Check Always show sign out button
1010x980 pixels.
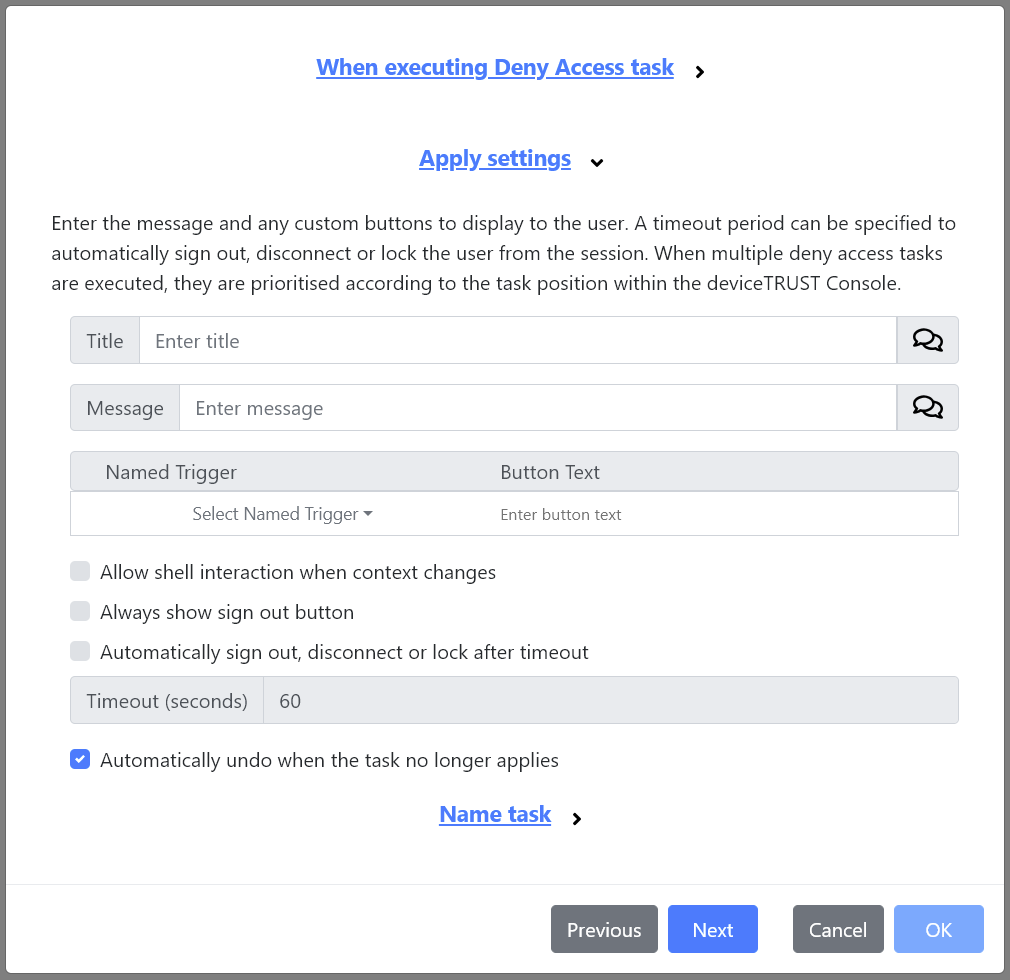point(80,611)
